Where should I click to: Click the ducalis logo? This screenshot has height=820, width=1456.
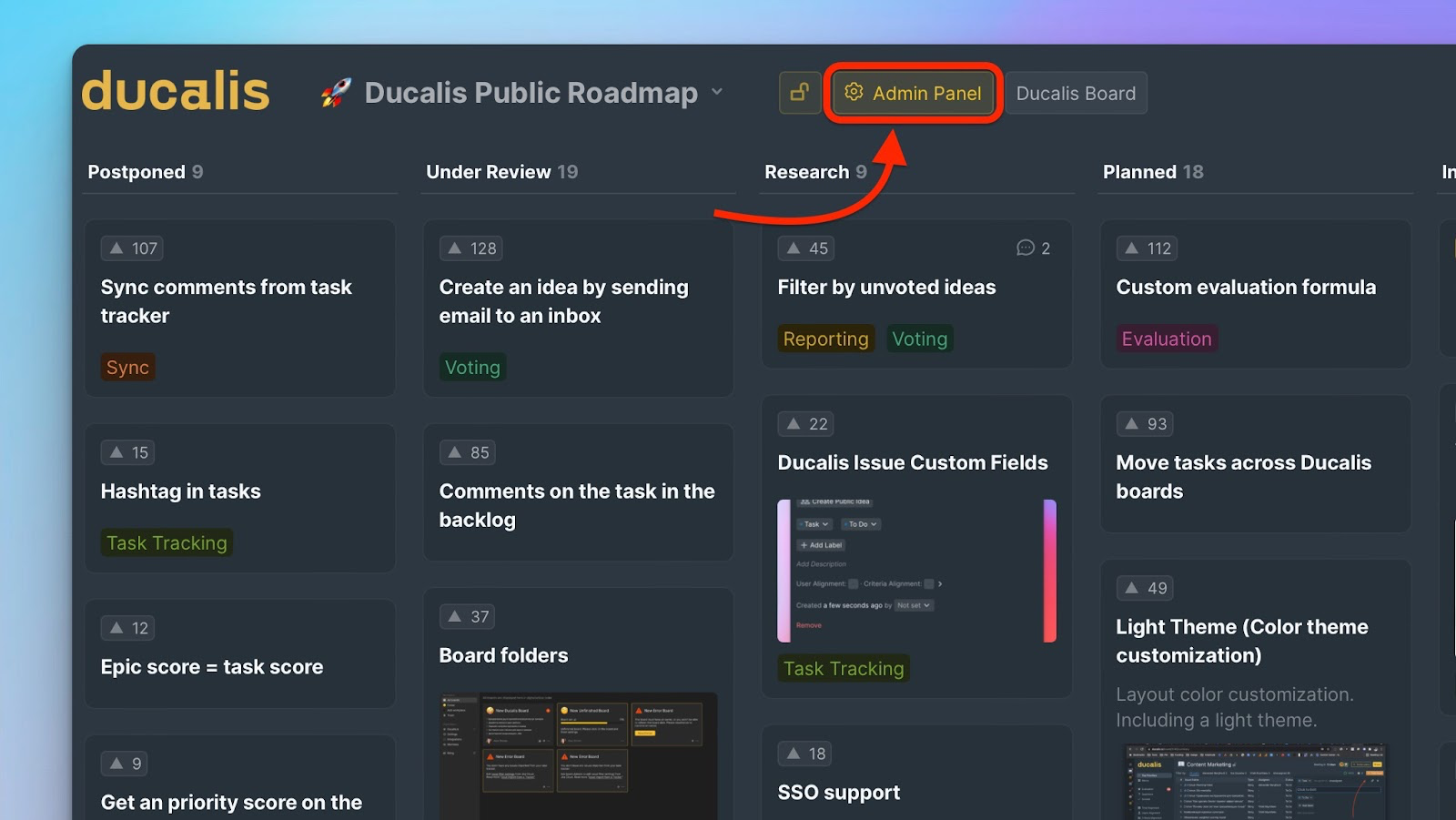[176, 91]
